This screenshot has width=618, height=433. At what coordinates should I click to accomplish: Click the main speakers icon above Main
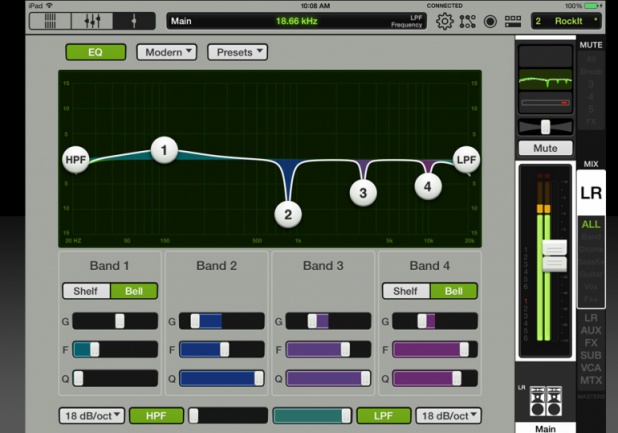pyautogui.click(x=546, y=400)
